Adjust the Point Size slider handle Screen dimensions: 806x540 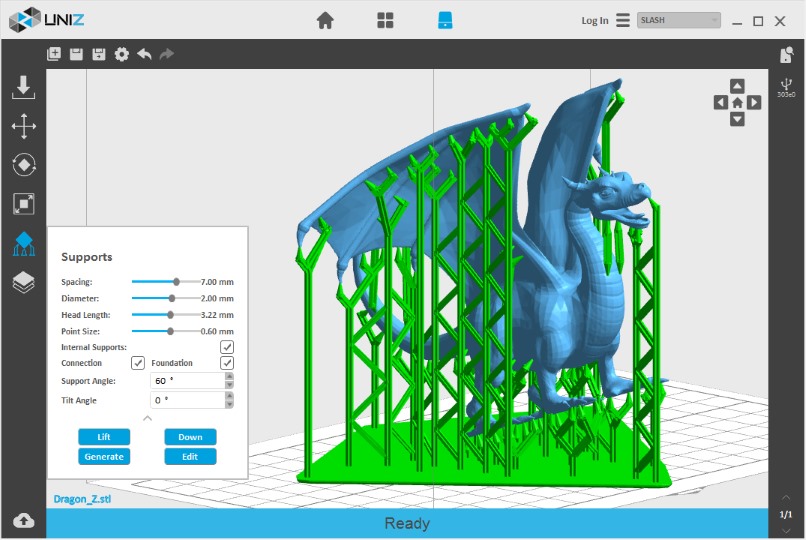click(x=171, y=331)
